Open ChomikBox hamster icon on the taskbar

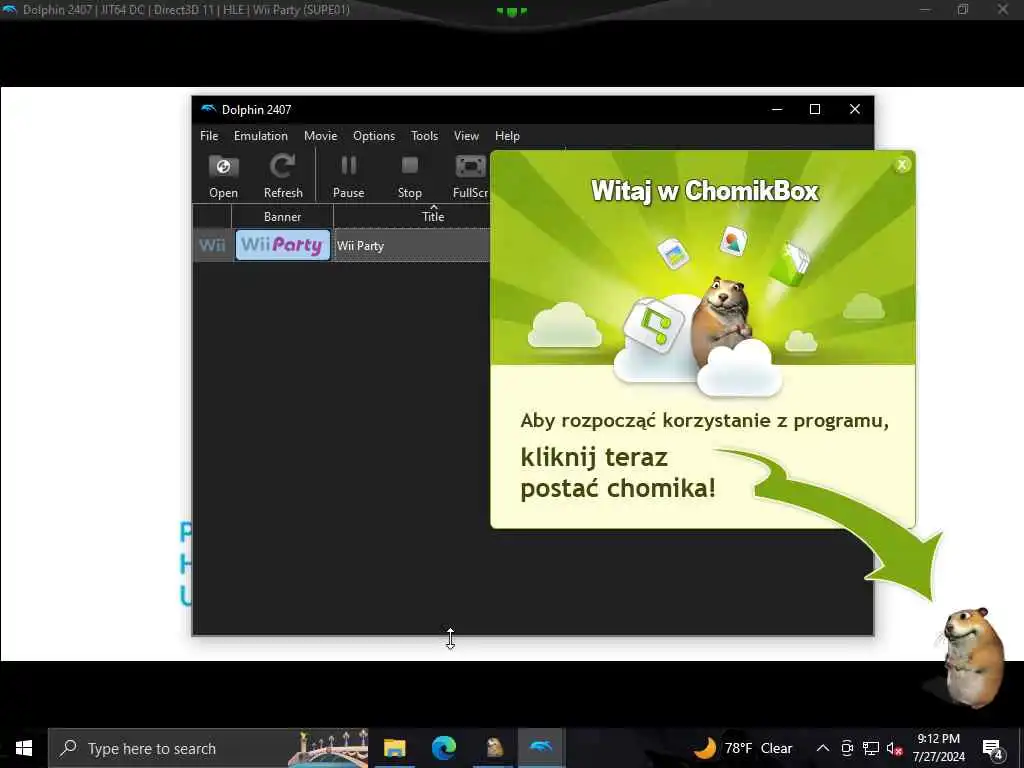(x=494, y=748)
